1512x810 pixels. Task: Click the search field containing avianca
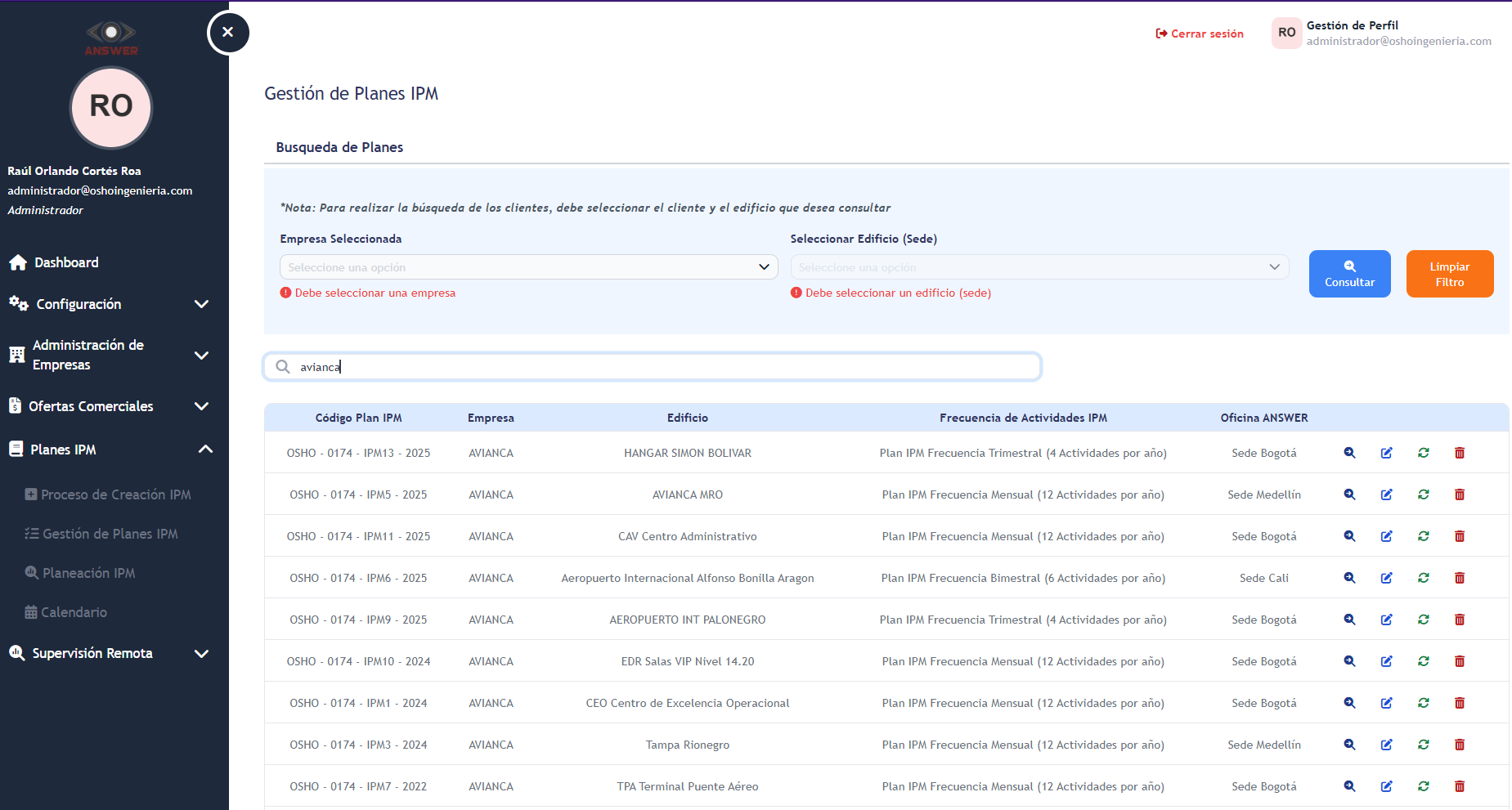[654, 367]
